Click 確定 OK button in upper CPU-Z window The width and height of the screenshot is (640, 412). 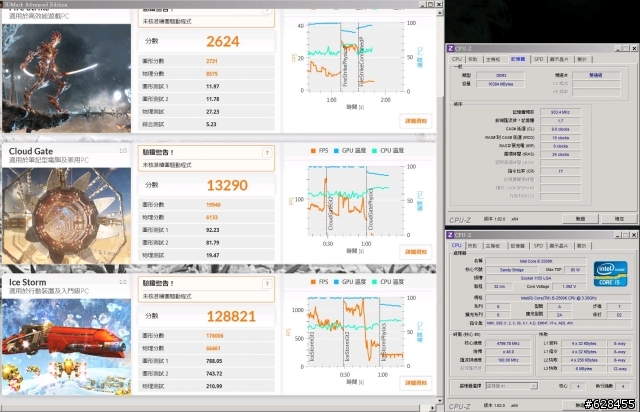619,219
